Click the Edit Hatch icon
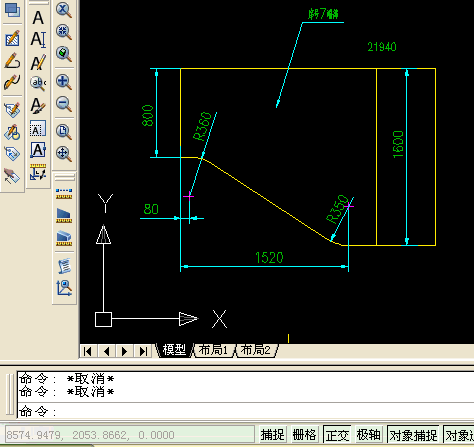The image size is (474, 447). 13,39
